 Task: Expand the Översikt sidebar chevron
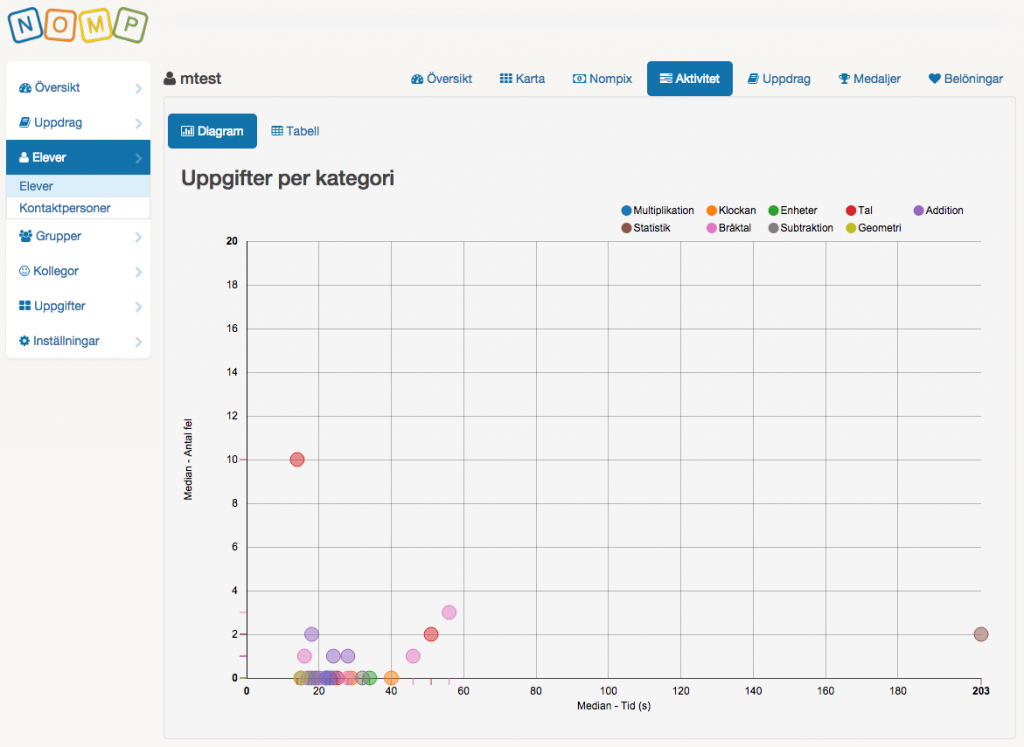point(138,89)
